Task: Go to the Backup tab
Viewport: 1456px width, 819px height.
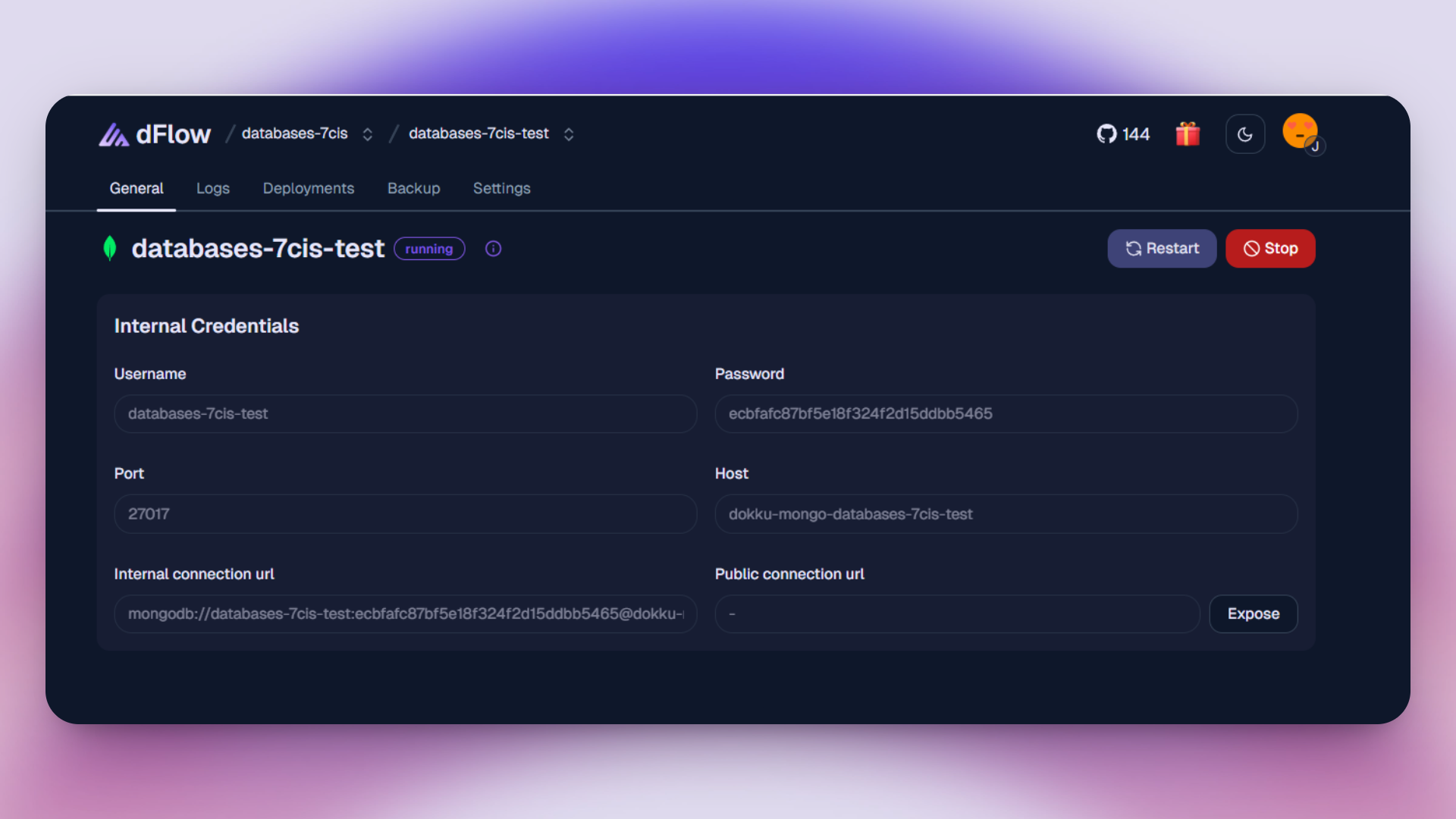Action: tap(413, 188)
